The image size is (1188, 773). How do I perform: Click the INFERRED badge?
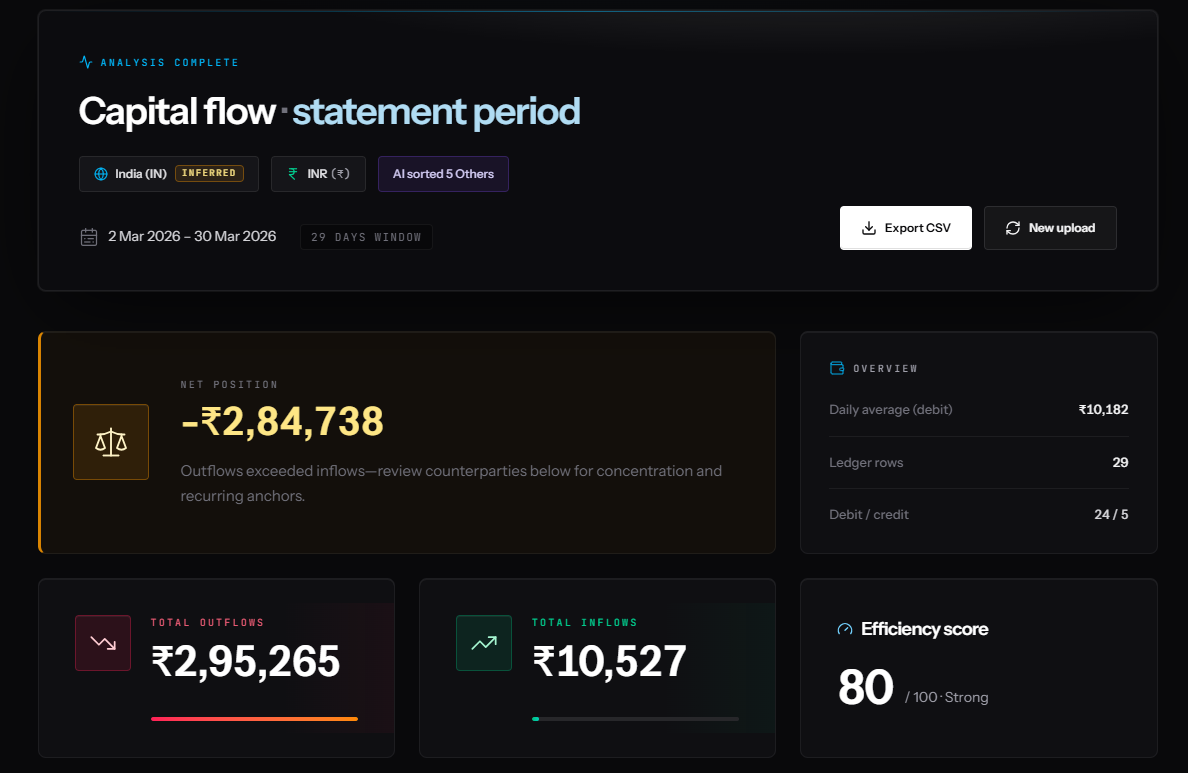[209, 174]
